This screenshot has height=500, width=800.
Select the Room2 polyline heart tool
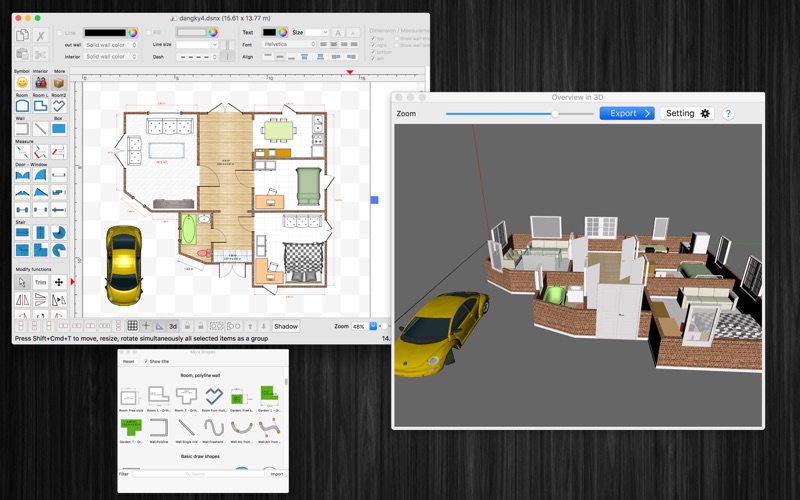(x=59, y=106)
